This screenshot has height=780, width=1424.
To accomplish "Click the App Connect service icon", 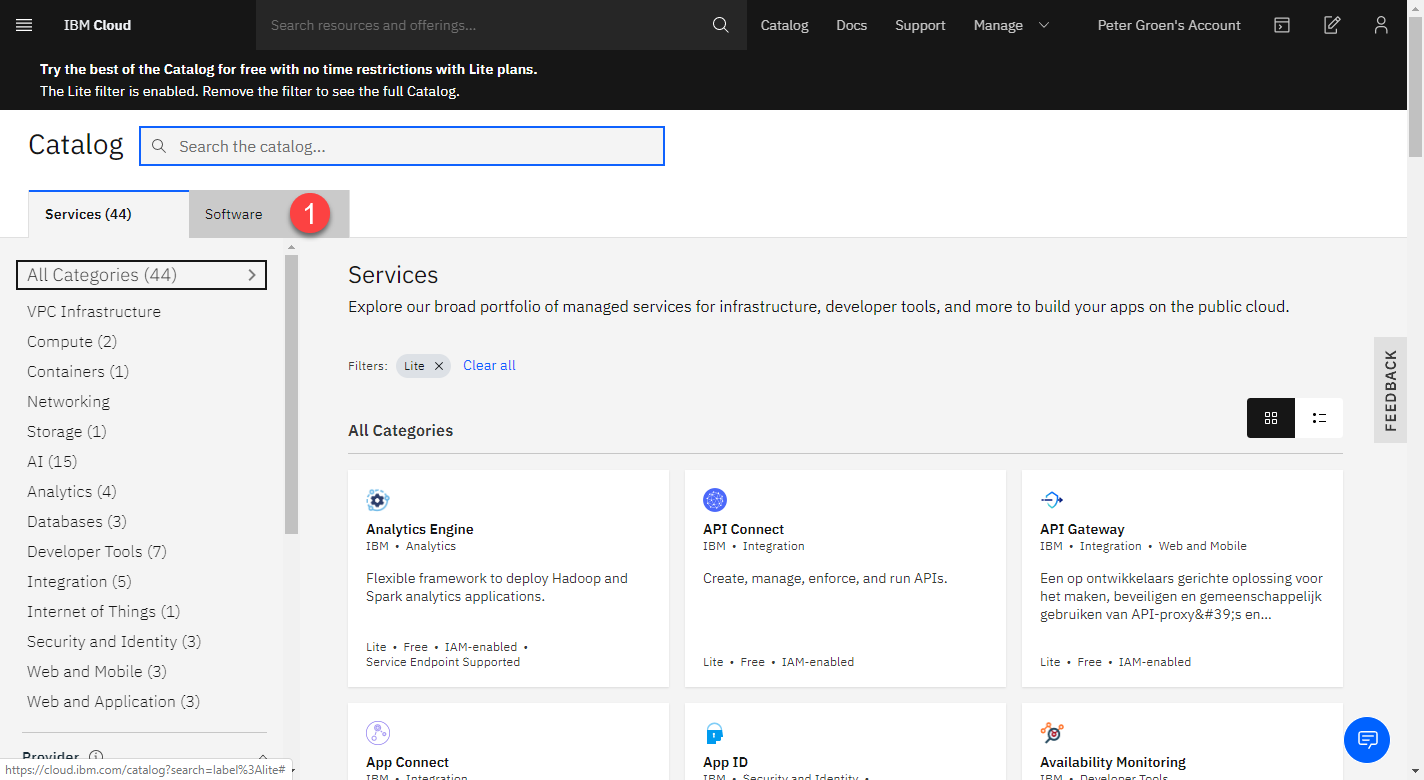I will (378, 733).
